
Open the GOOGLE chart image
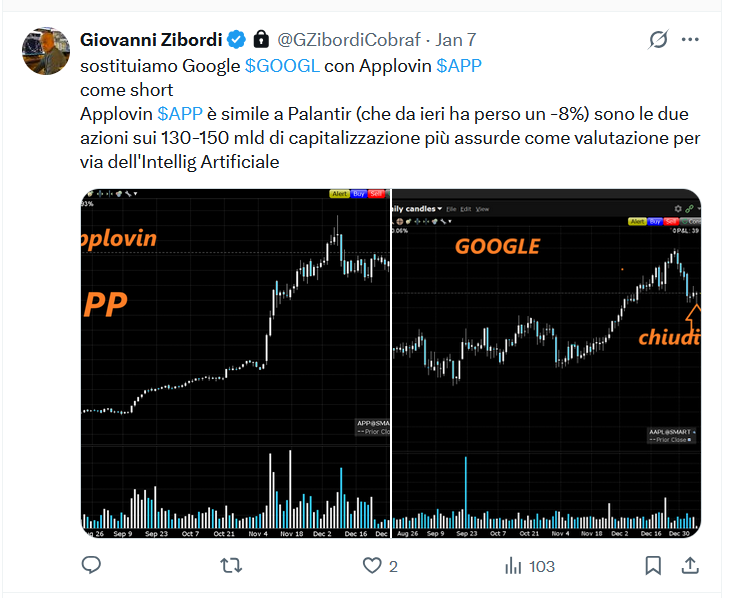tap(547, 363)
